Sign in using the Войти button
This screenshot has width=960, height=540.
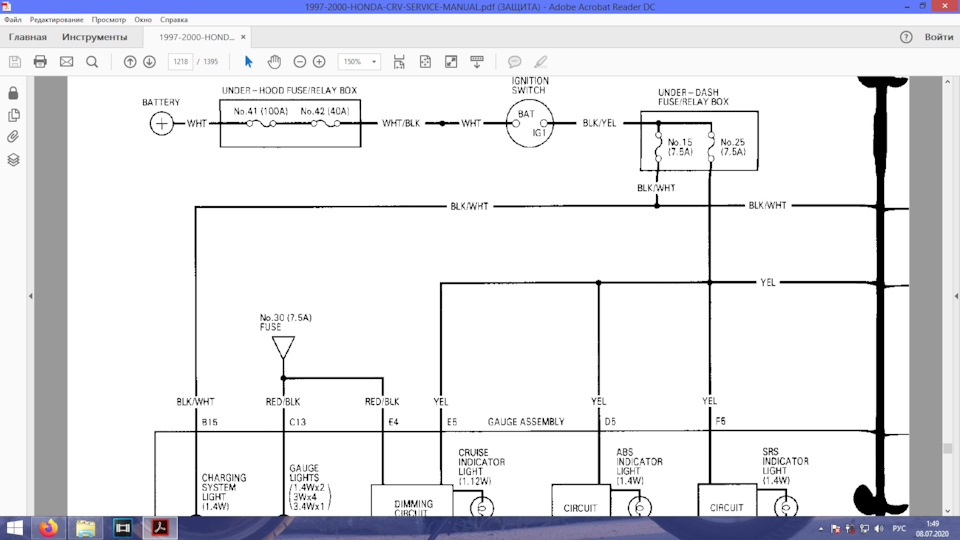tap(939, 37)
